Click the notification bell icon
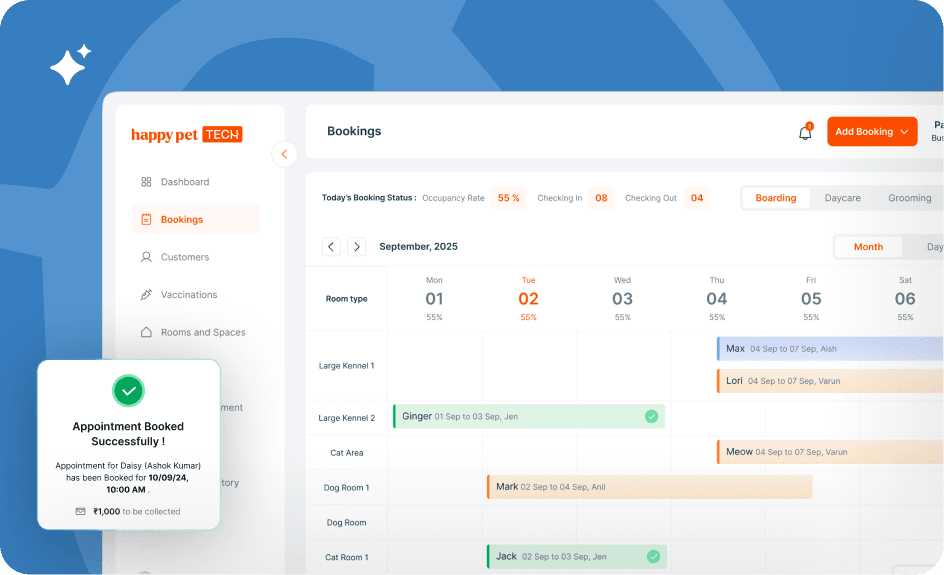The width and height of the screenshot is (944, 575). click(805, 133)
